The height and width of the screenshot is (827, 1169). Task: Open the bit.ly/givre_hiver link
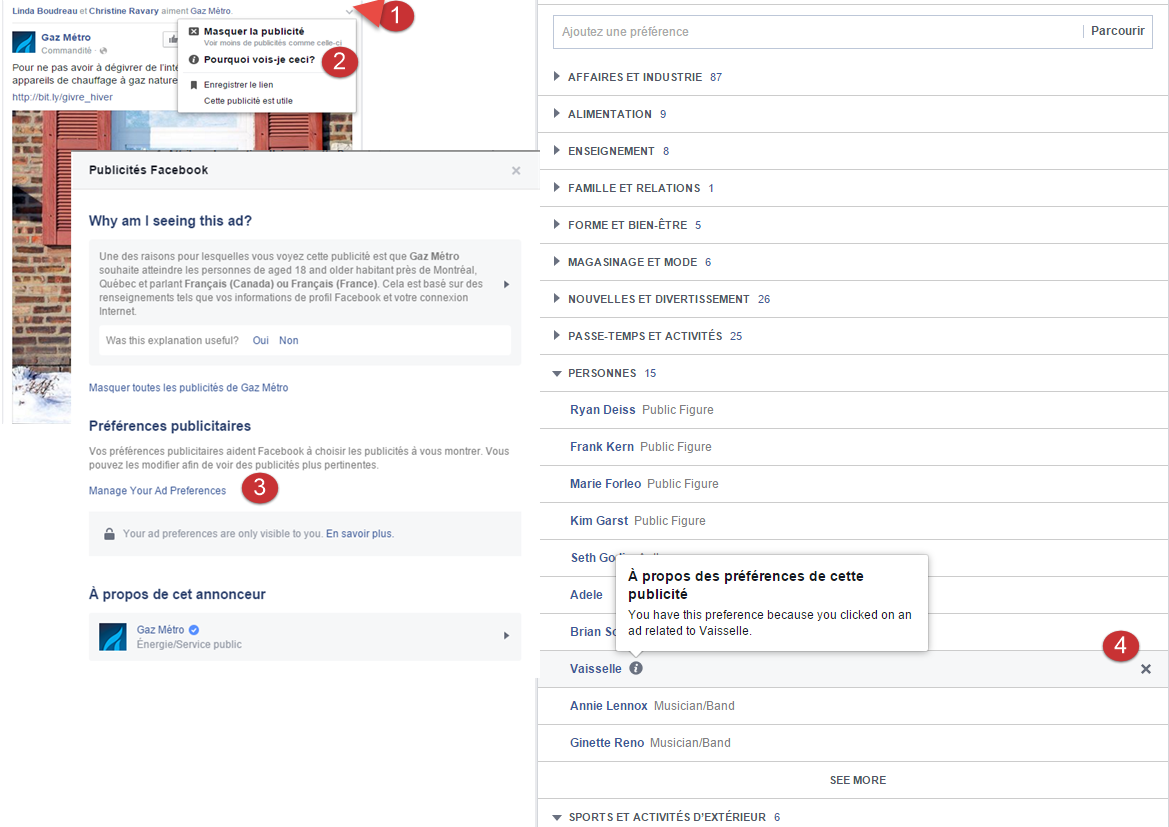(x=62, y=97)
